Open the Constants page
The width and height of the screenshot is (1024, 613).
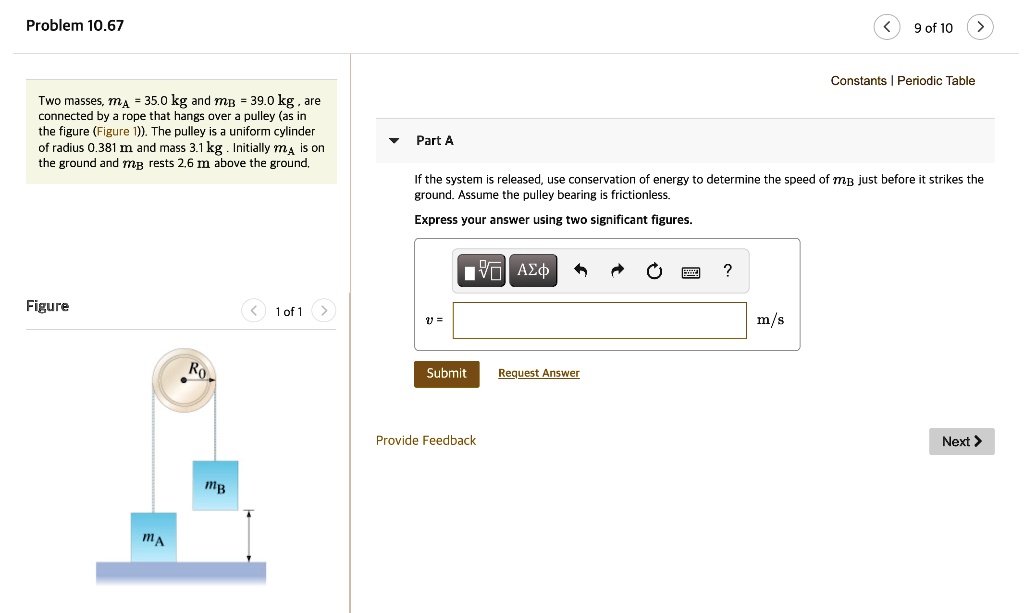pos(856,81)
